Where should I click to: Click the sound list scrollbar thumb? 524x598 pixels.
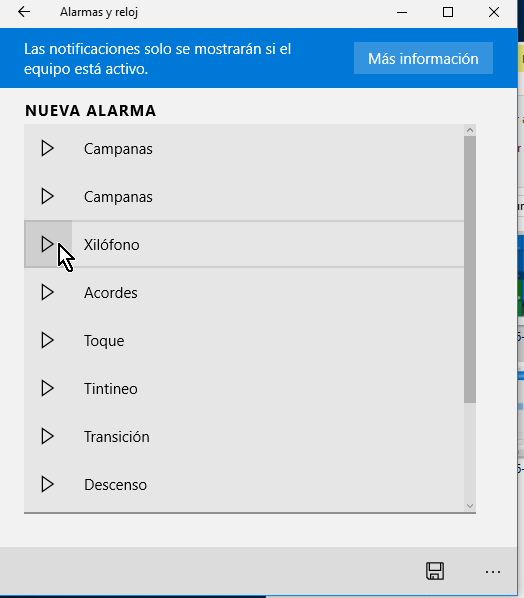(x=470, y=269)
